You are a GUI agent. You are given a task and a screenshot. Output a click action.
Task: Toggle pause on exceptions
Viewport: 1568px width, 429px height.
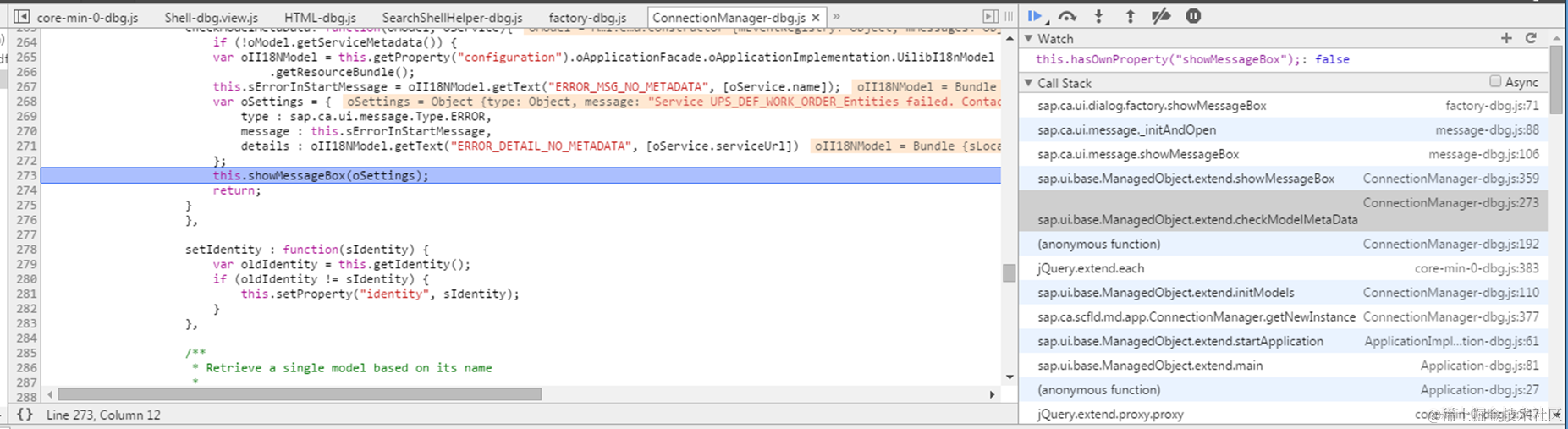pyautogui.click(x=1193, y=15)
